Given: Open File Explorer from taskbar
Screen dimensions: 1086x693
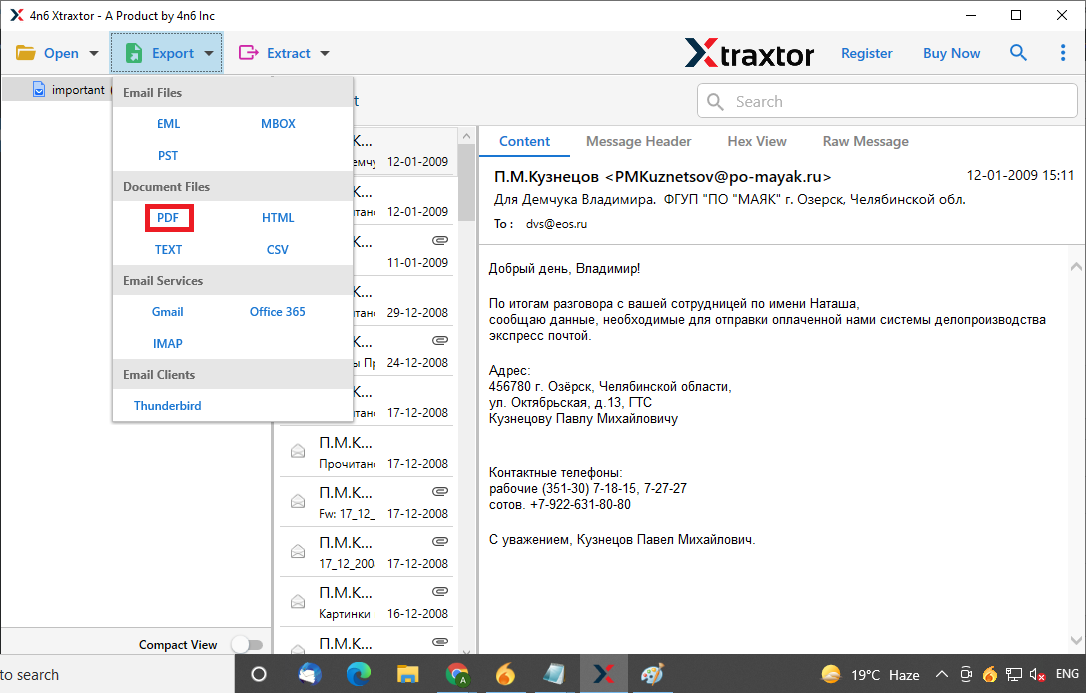Looking at the screenshot, I should [407, 674].
